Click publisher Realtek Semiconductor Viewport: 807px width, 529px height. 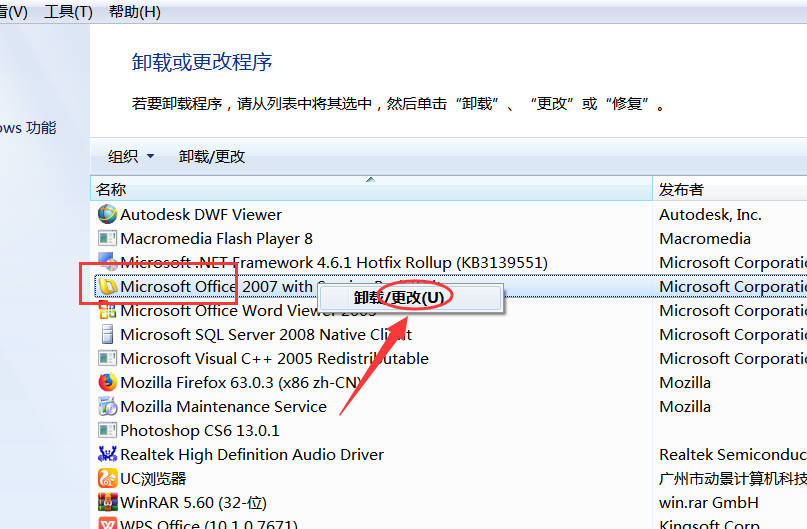click(733, 454)
